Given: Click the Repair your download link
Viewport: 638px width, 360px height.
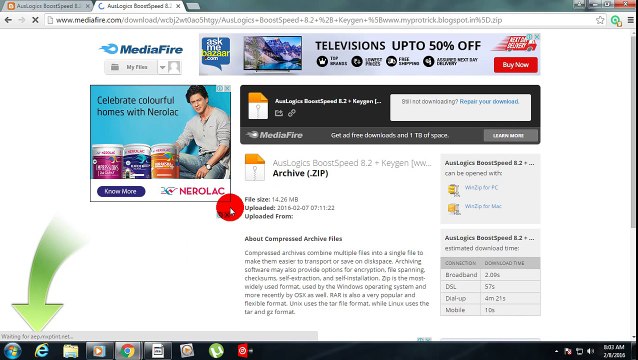Looking at the screenshot, I should [x=489, y=102].
